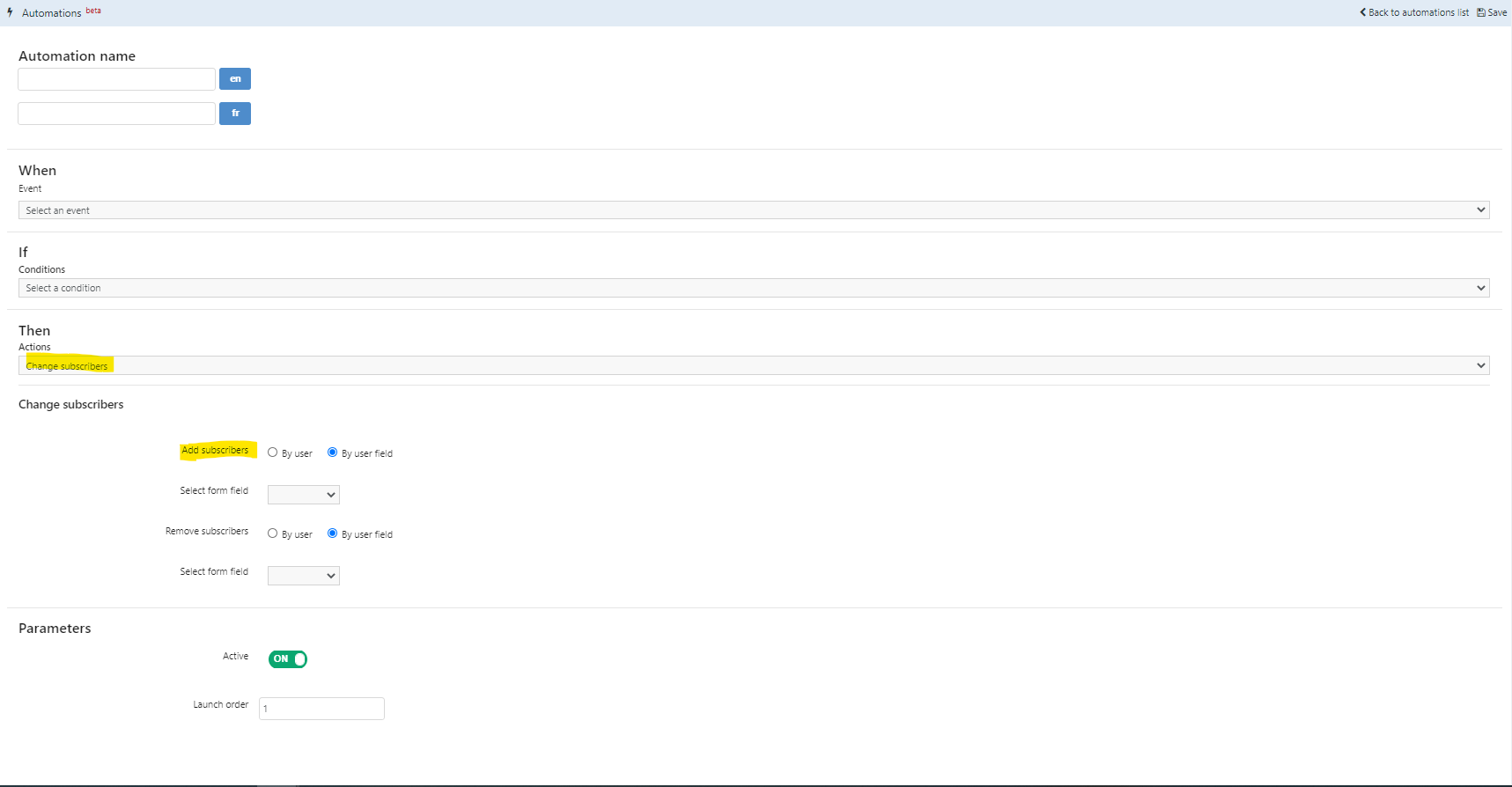The image size is (1512, 787).
Task: Click the Automations lightning bolt icon
Action: point(10,12)
